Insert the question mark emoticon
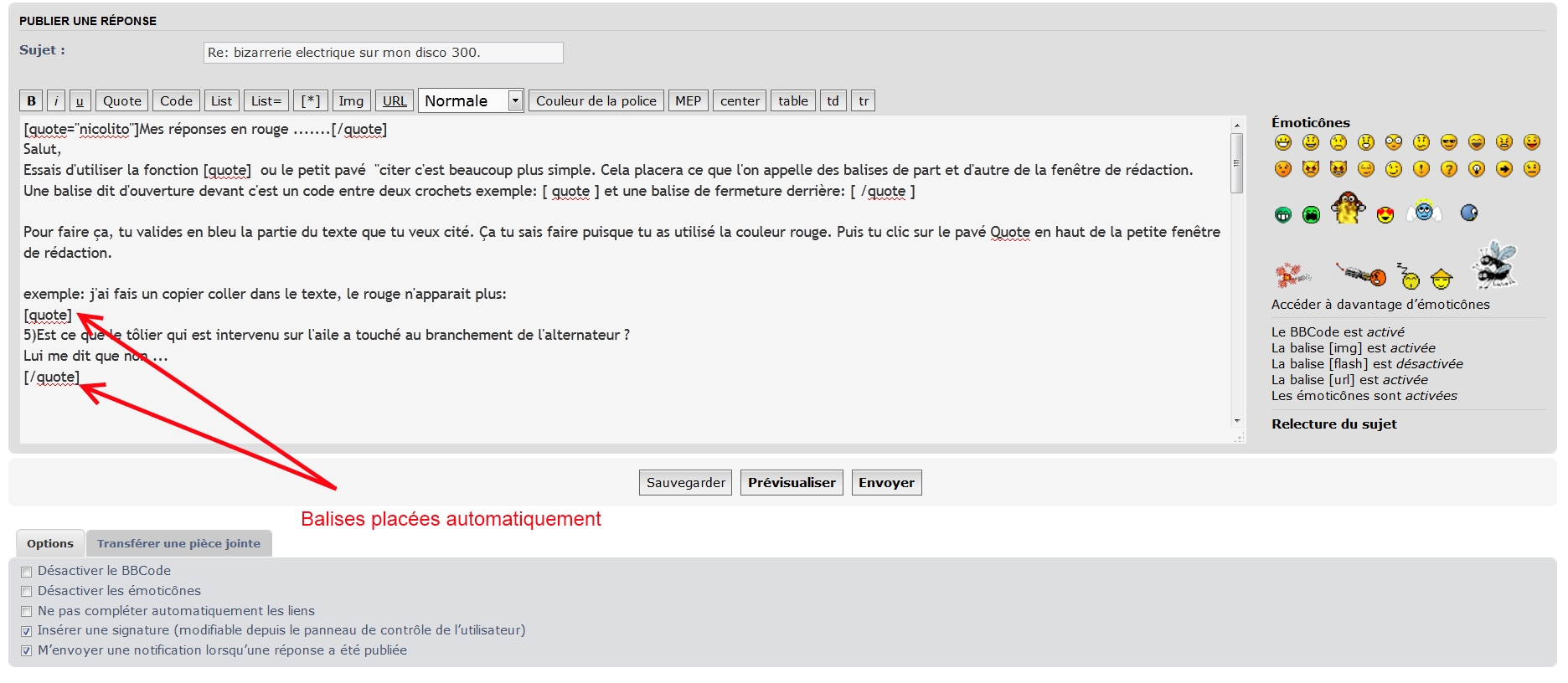Viewport: 1568px width, 683px height. [1449, 169]
